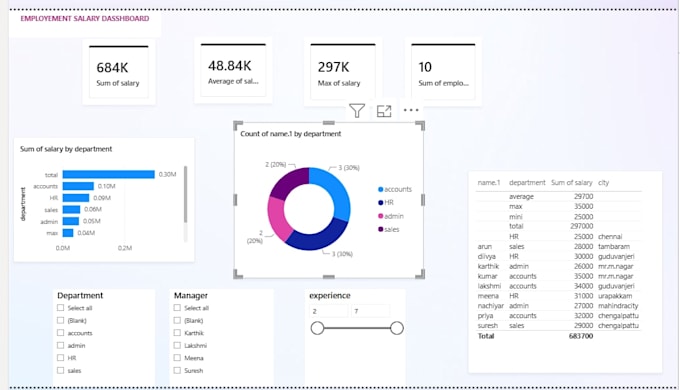
Task: Select the kumar row name cell
Action: [x=487, y=276]
